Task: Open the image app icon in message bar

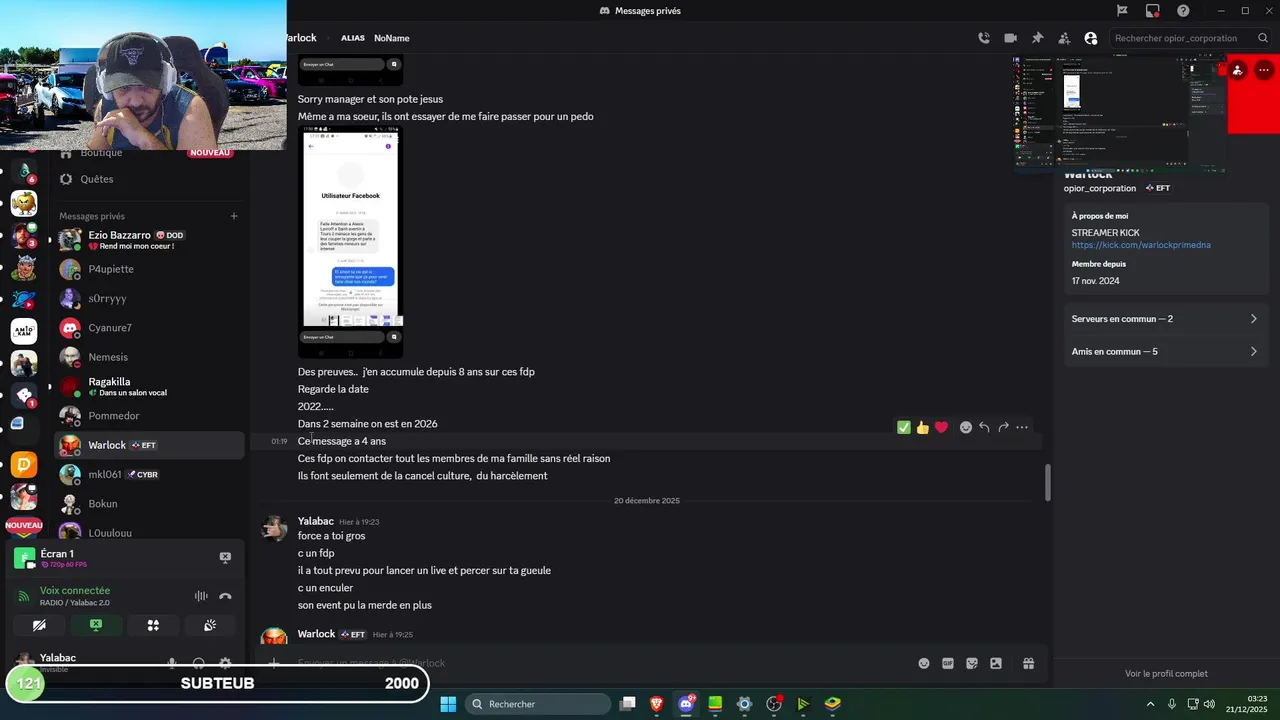Action: [x=996, y=663]
